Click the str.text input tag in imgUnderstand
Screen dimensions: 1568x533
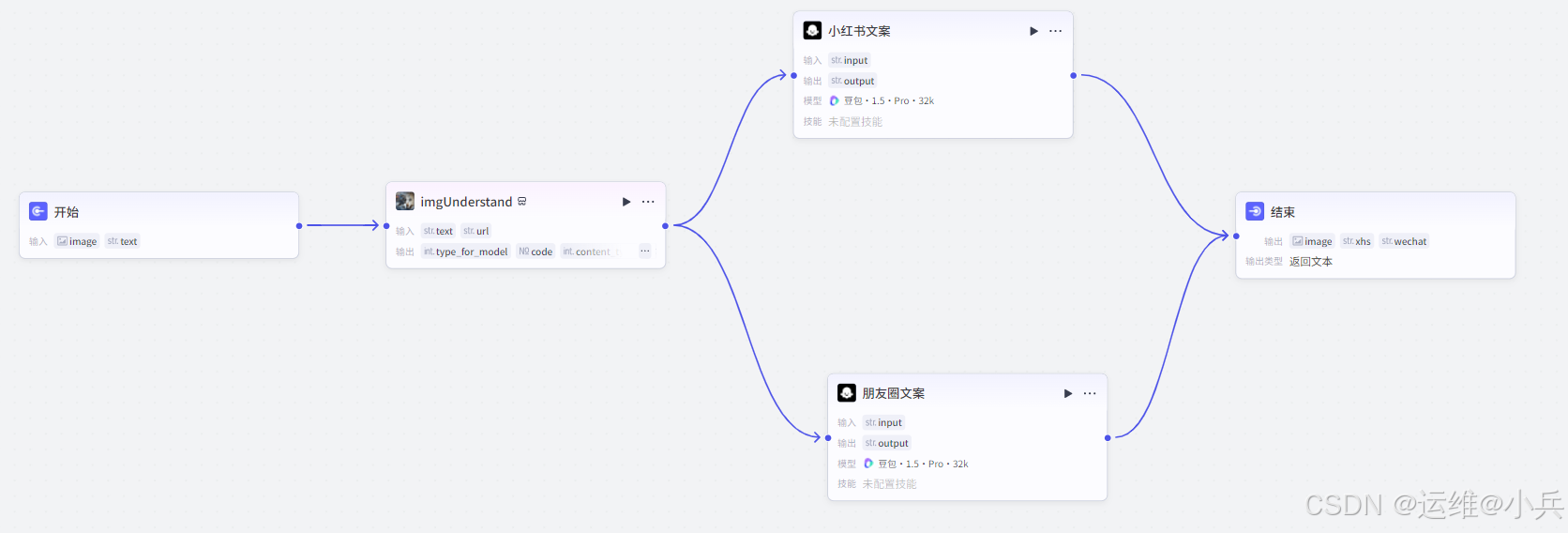pyautogui.click(x=438, y=231)
